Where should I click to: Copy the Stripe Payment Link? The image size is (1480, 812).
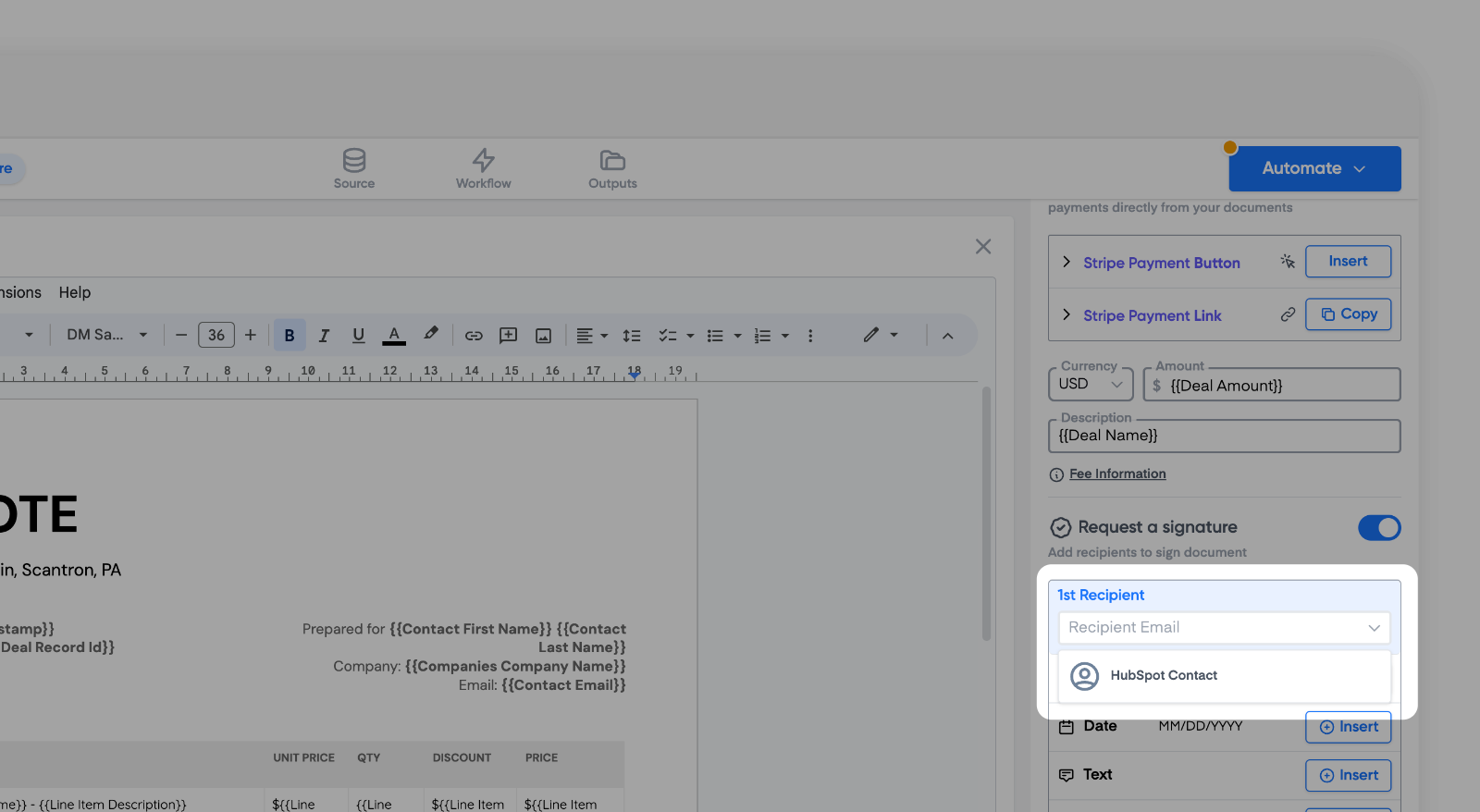(1348, 314)
